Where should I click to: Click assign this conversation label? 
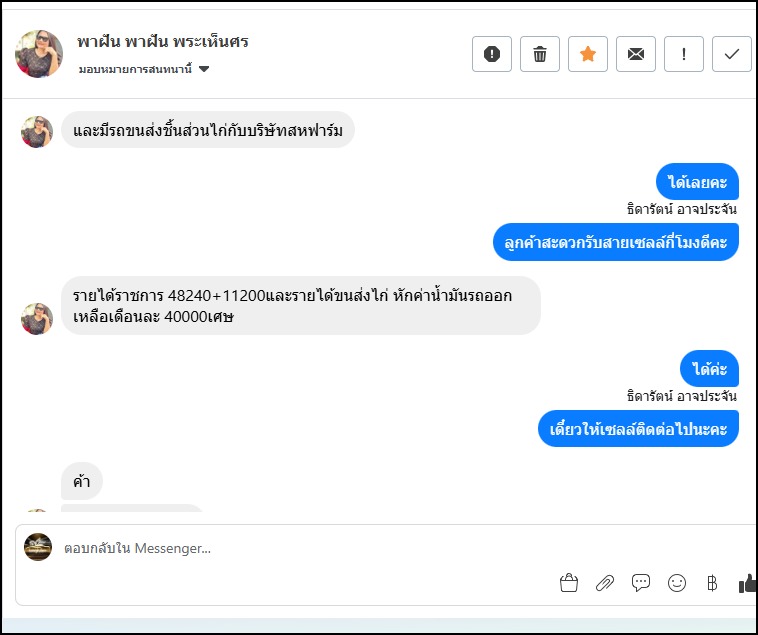point(136,69)
